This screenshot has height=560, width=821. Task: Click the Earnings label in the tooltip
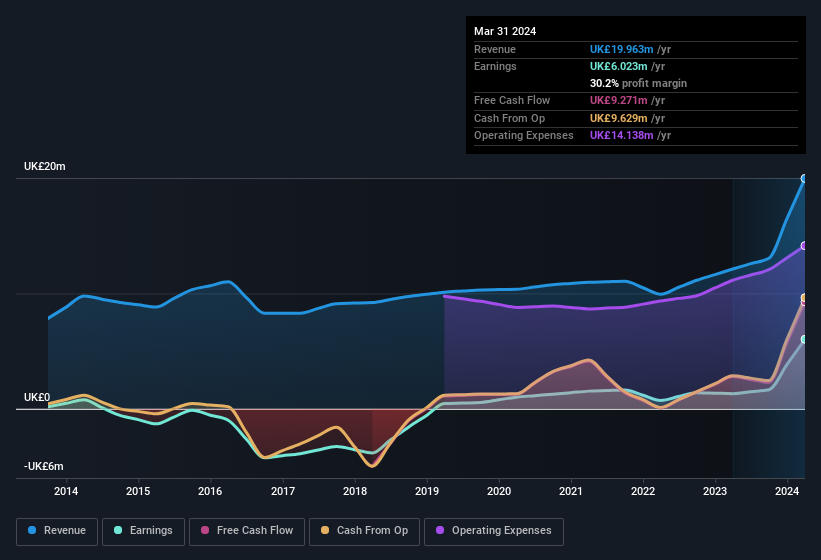(x=495, y=66)
